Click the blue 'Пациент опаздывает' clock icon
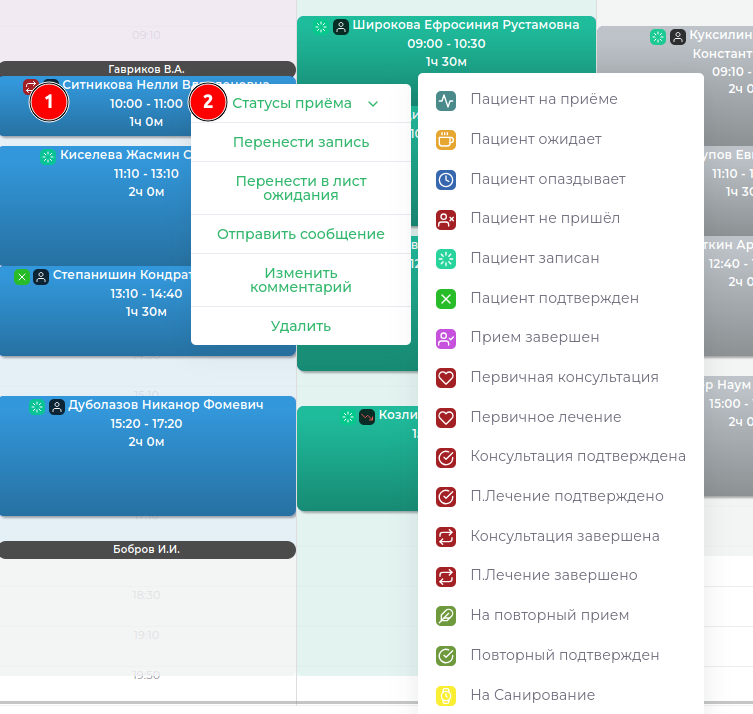 point(446,179)
